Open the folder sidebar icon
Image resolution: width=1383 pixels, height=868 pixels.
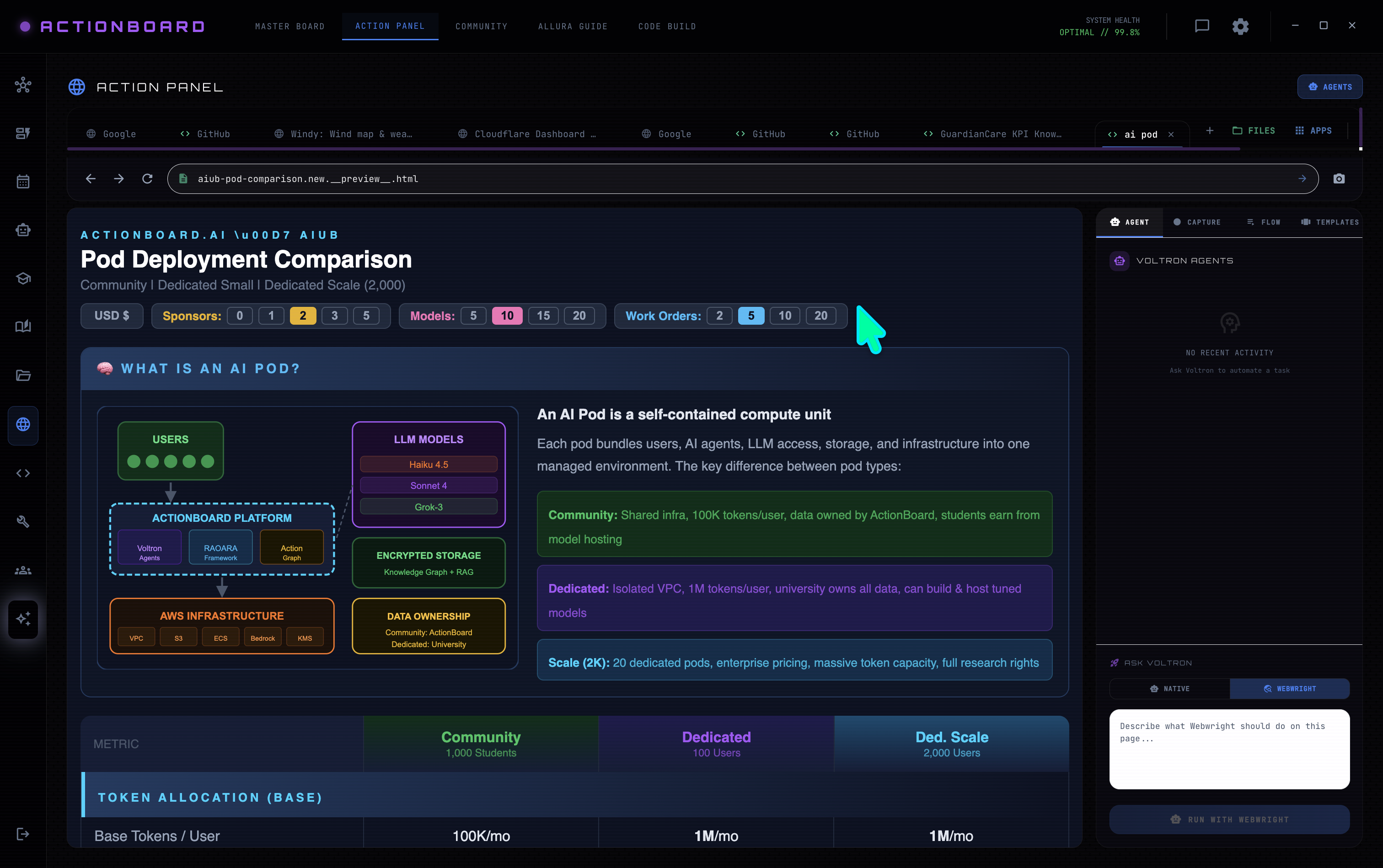[x=23, y=375]
